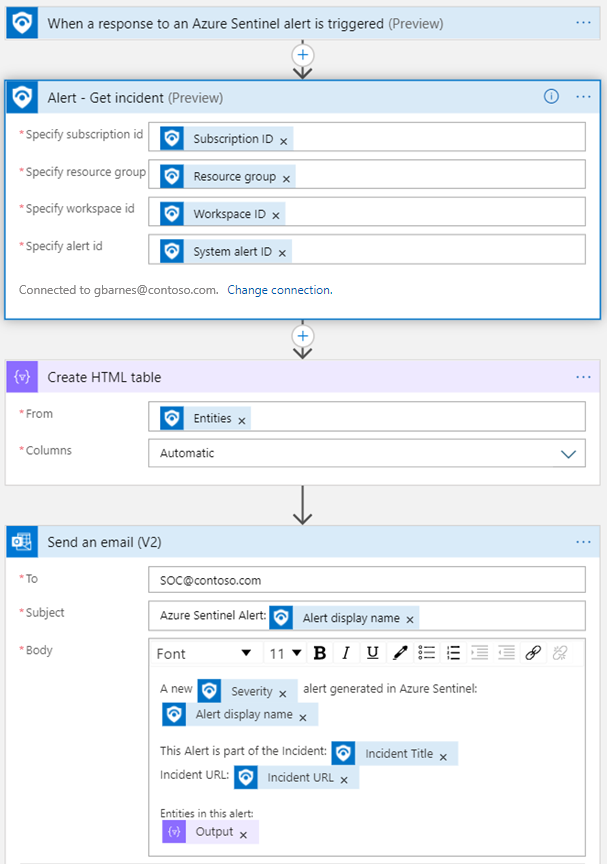The image size is (607, 864).
Task: Open the text highlight color pen
Action: click(400, 653)
